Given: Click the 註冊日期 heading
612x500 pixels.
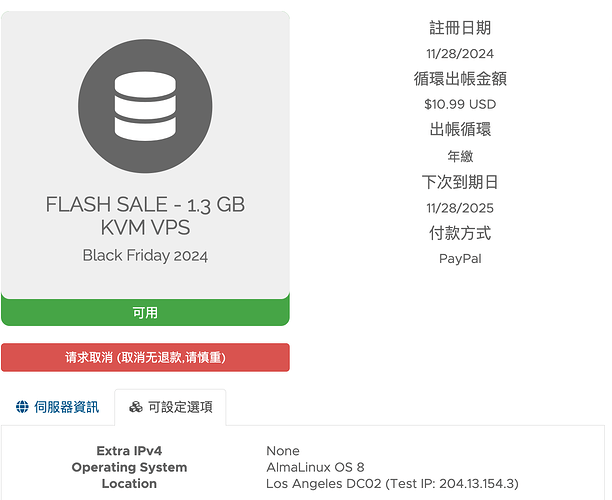Looking at the screenshot, I should coord(460,28).
